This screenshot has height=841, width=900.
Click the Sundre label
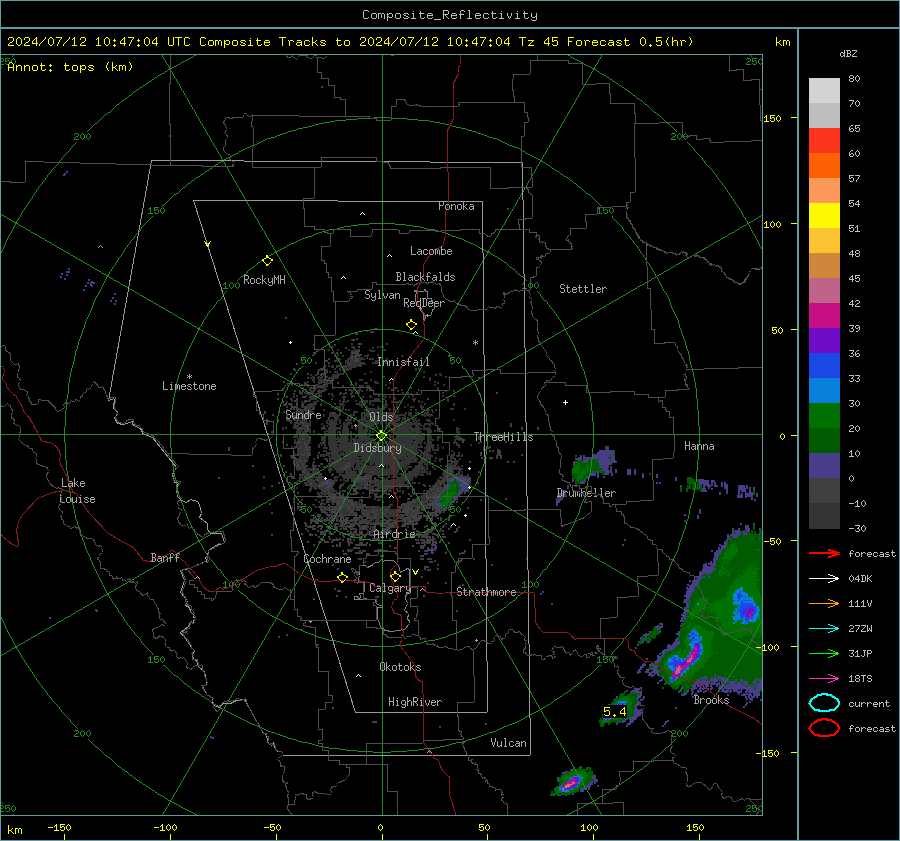coord(303,415)
